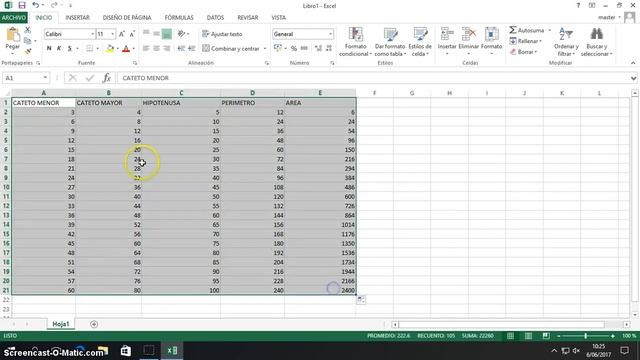
Task: Click the zoom slider handle
Action: [585, 336]
